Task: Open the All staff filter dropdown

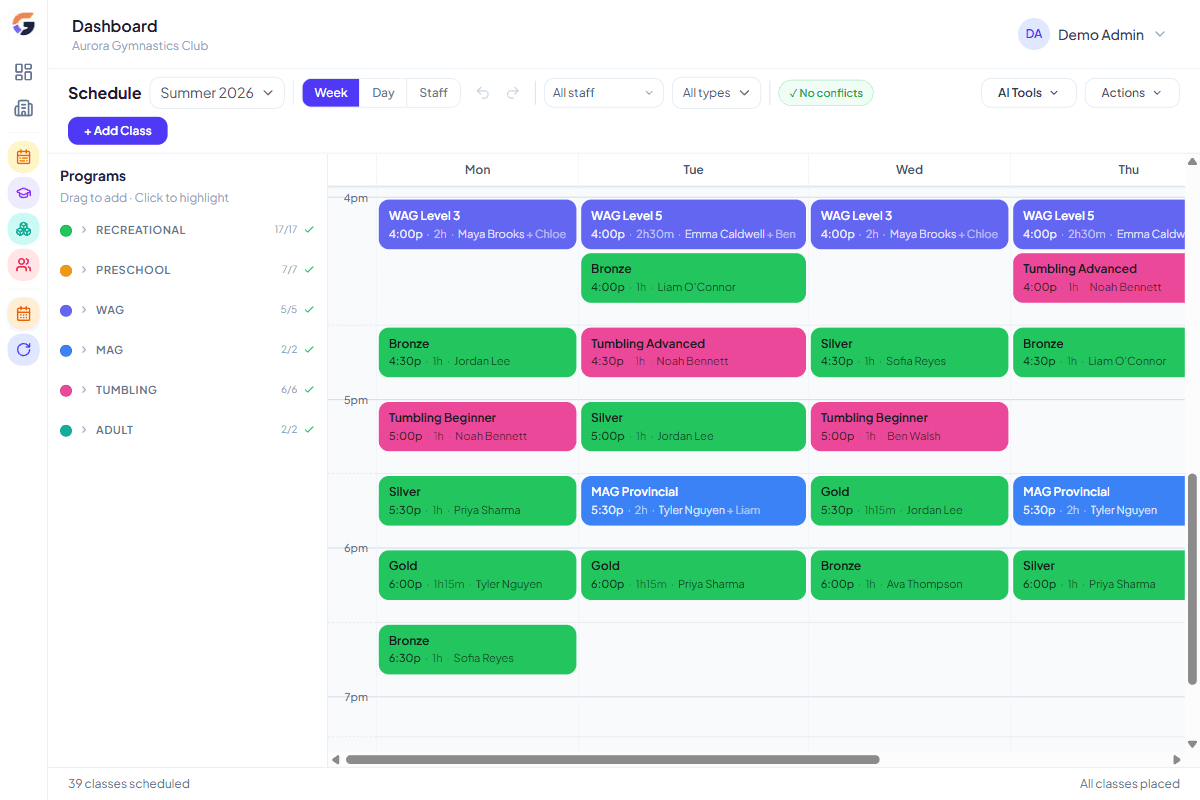Action: point(604,93)
